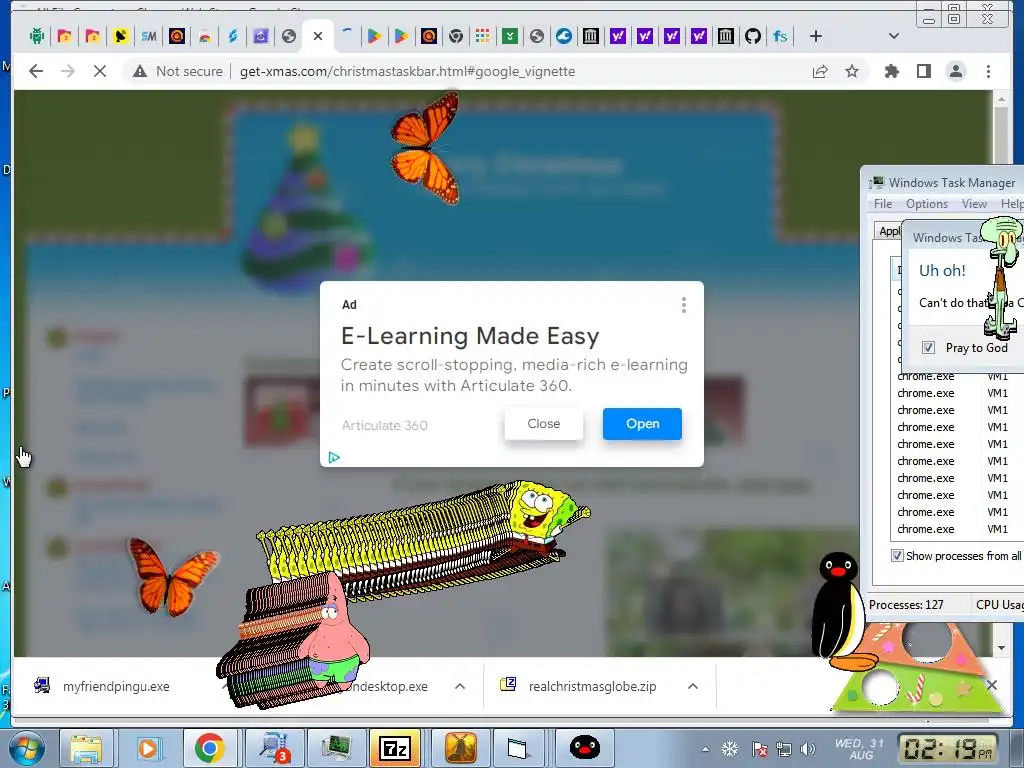The image size is (1024, 768).
Task: Open the SM favicon tab
Action: click(x=149, y=37)
